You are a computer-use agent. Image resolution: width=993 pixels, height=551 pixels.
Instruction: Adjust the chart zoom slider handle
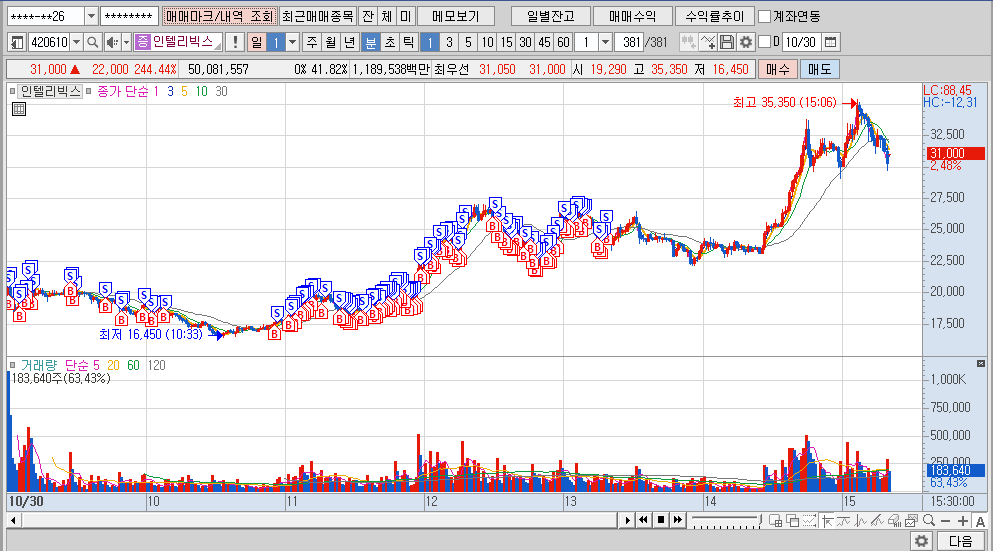[x=759, y=520]
